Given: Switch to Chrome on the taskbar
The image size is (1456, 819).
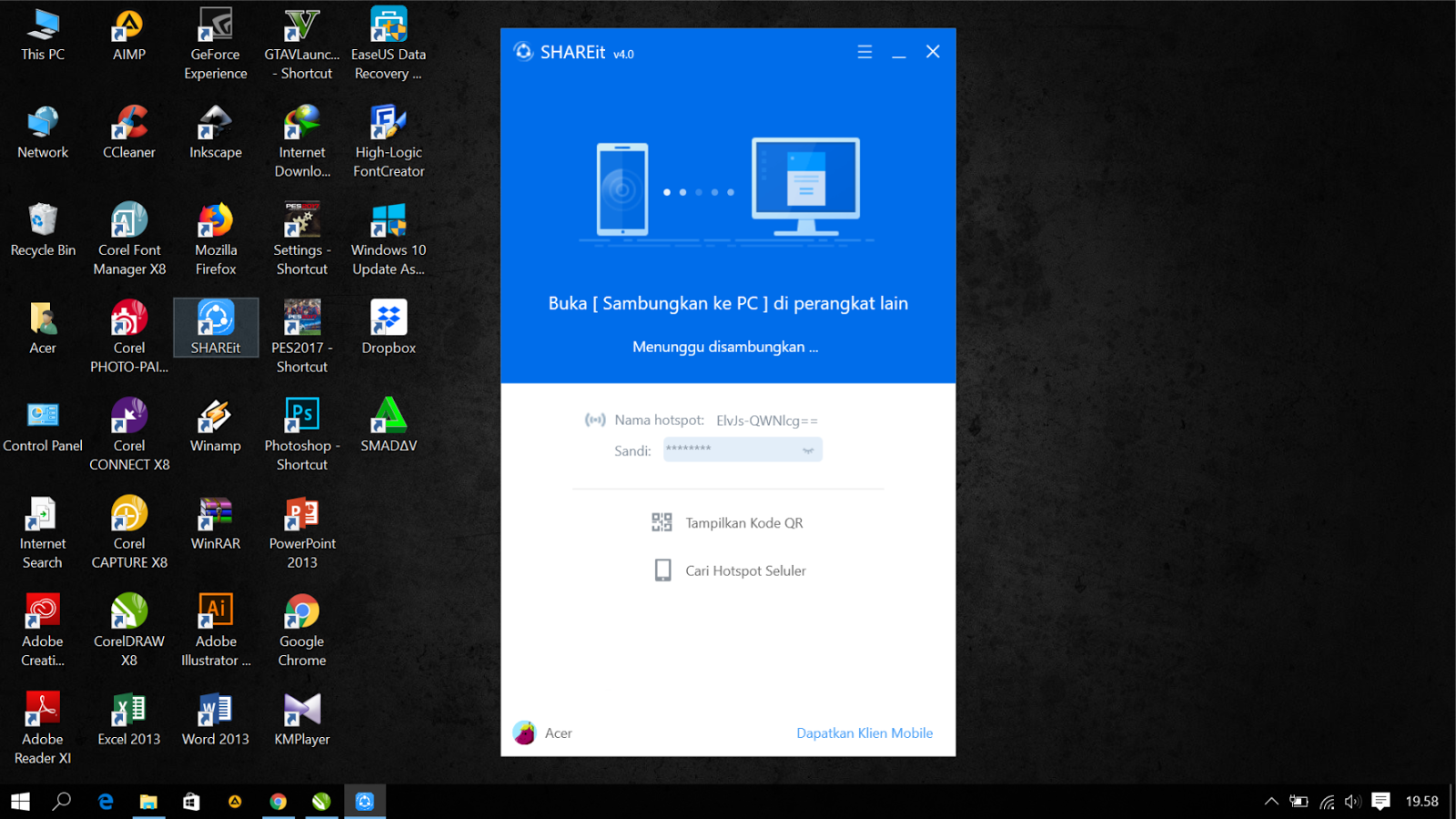Looking at the screenshot, I should [278, 802].
